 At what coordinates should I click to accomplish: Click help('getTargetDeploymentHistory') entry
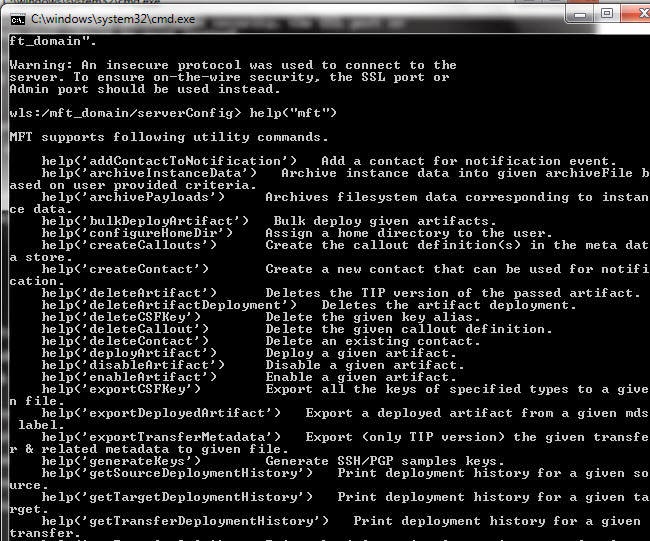177,497
